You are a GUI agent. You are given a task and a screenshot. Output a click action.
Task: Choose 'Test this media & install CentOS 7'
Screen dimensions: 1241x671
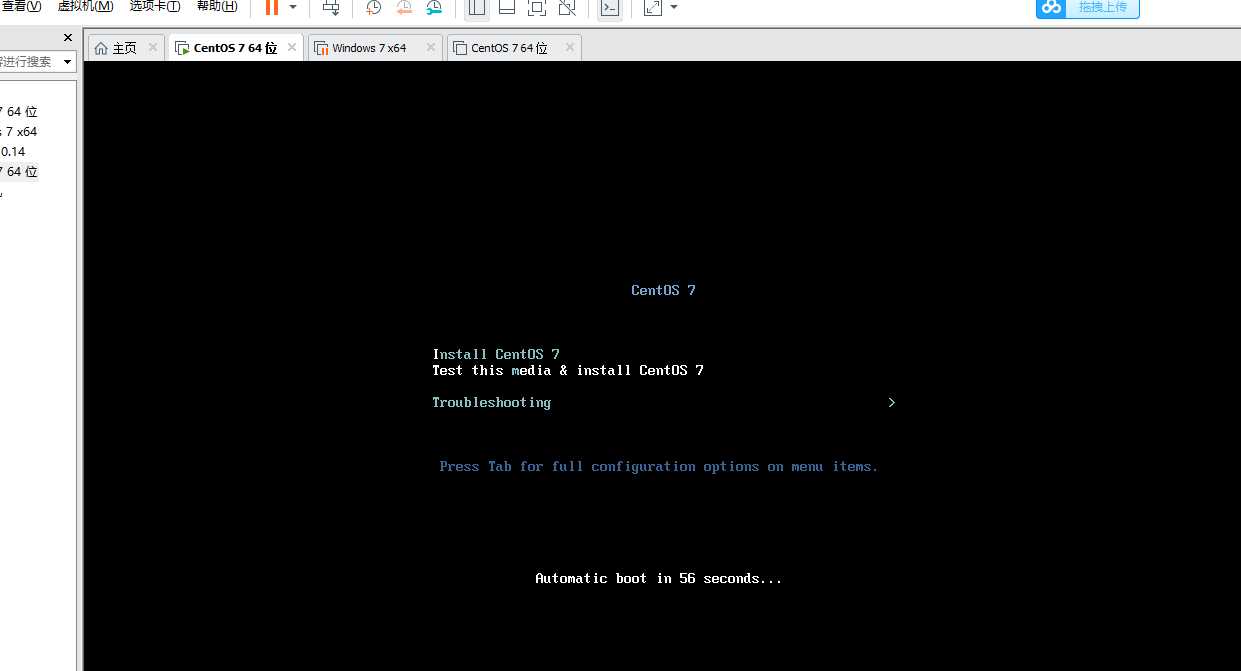[568, 370]
